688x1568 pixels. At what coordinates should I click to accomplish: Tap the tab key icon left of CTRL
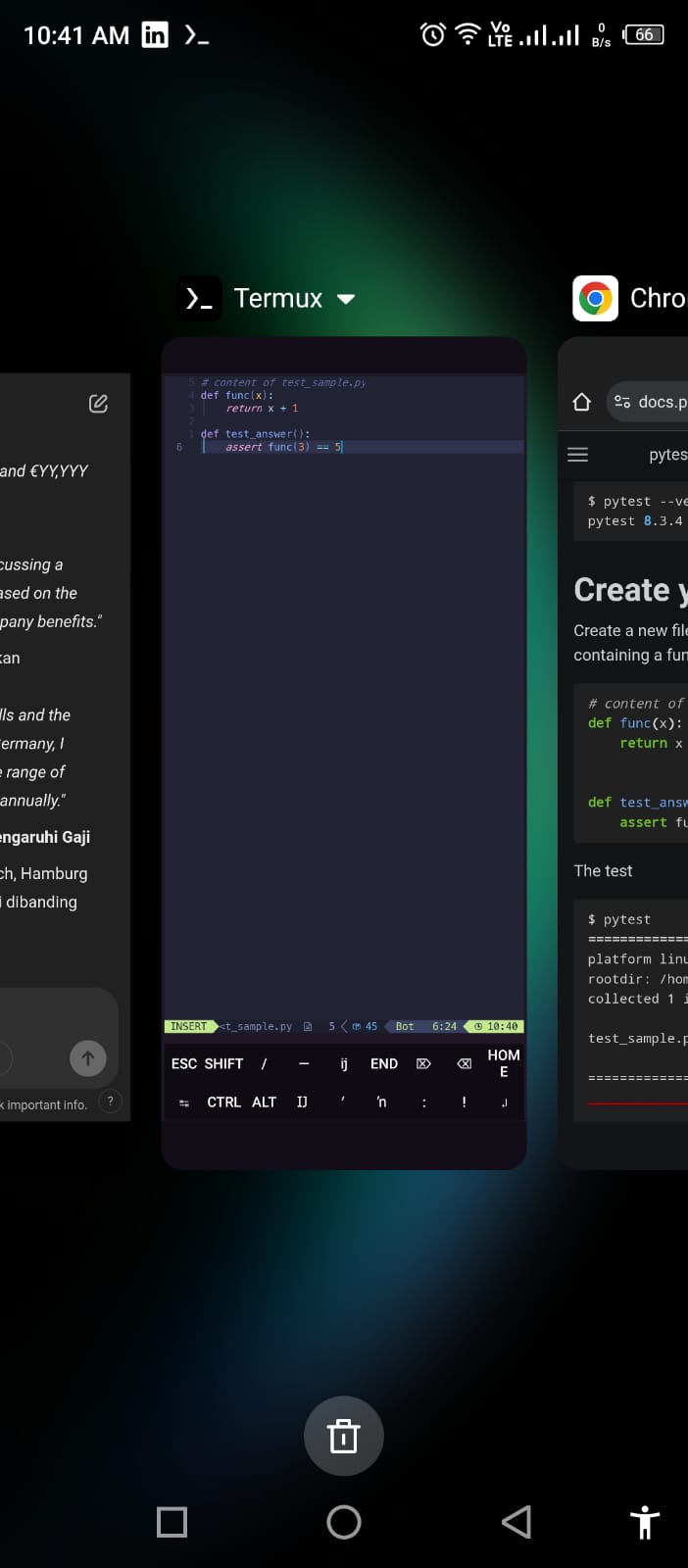click(x=183, y=1102)
